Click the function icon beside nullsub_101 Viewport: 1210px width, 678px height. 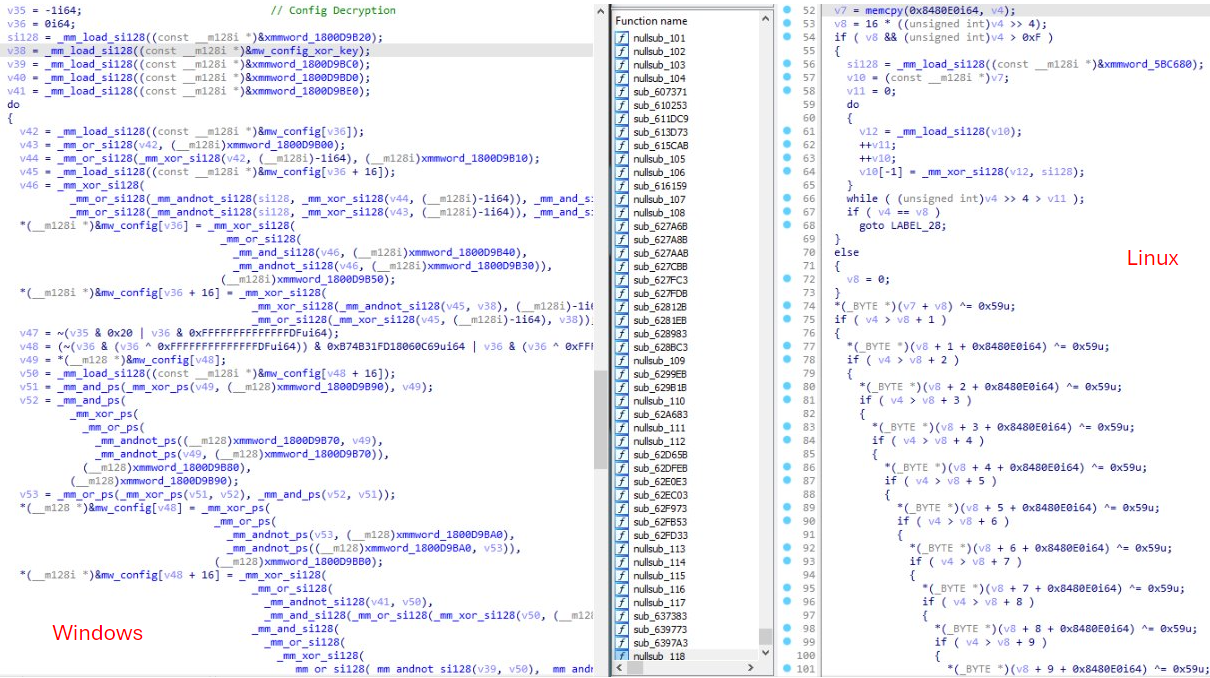[x=622, y=38]
